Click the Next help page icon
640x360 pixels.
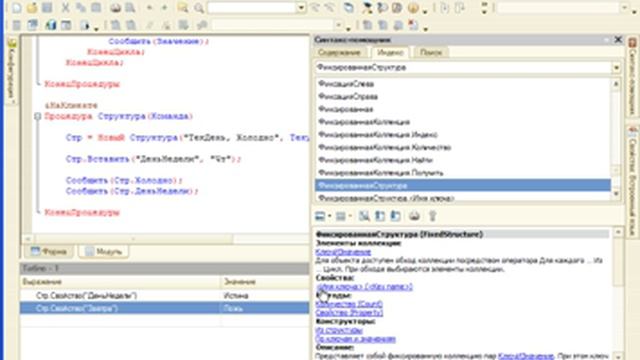pyautogui.click(x=396, y=216)
